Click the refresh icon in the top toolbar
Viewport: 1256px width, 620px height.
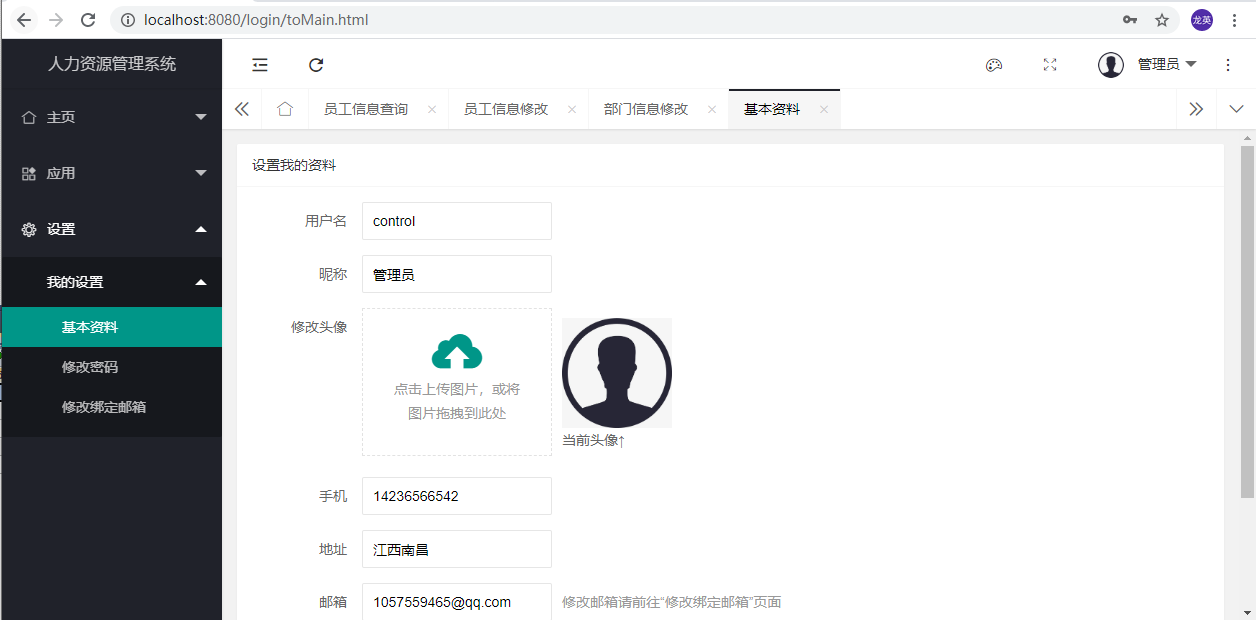[316, 65]
